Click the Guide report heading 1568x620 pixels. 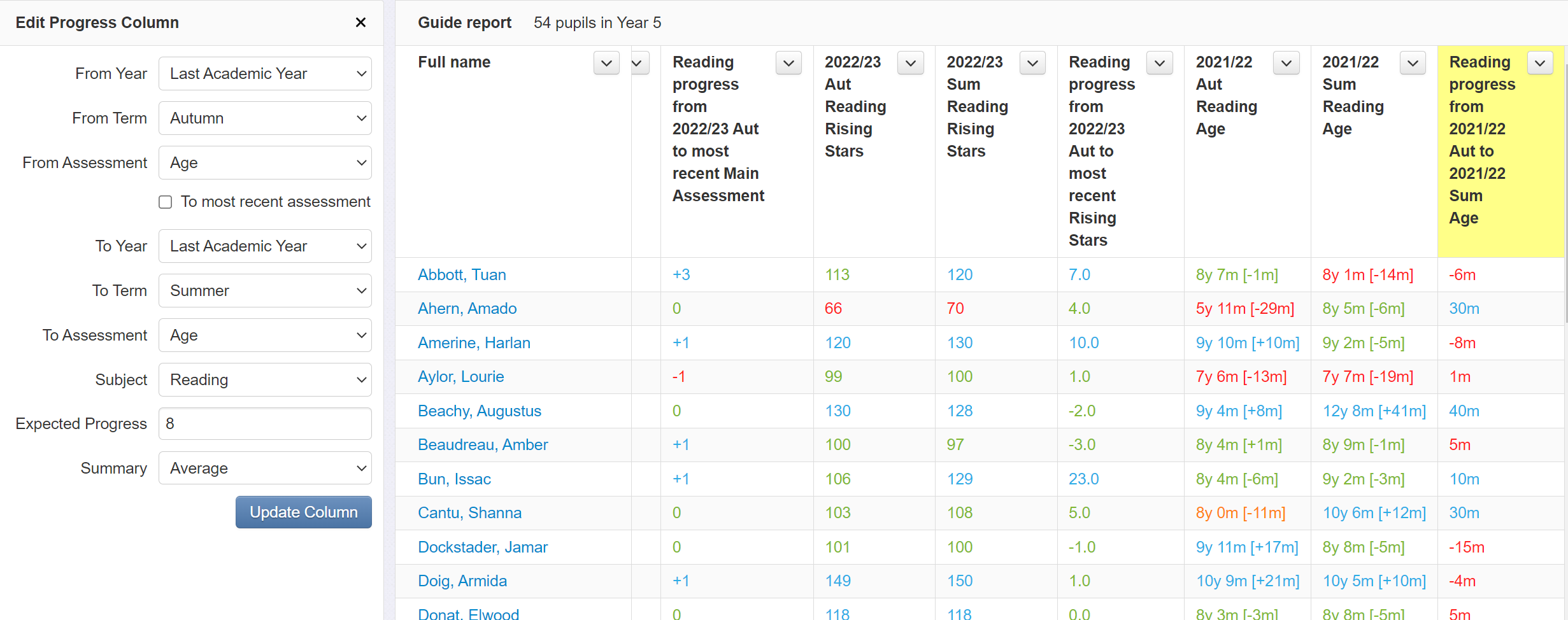coord(464,23)
